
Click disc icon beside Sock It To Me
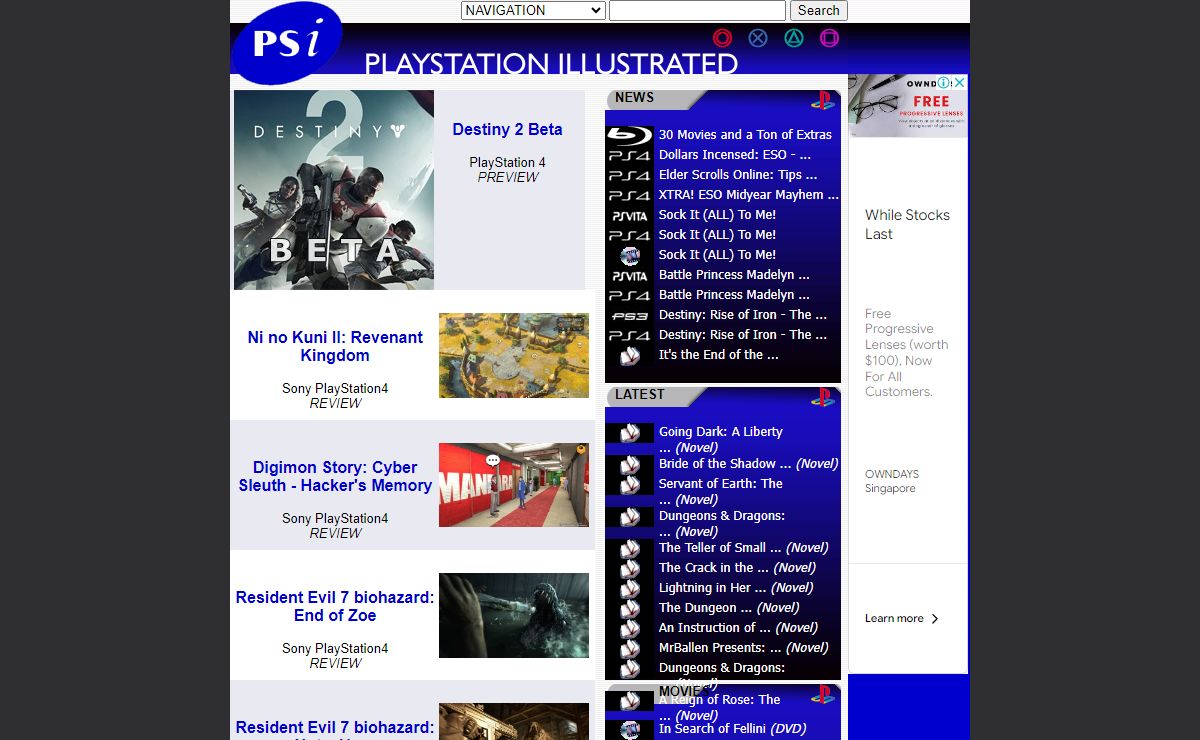(630, 255)
